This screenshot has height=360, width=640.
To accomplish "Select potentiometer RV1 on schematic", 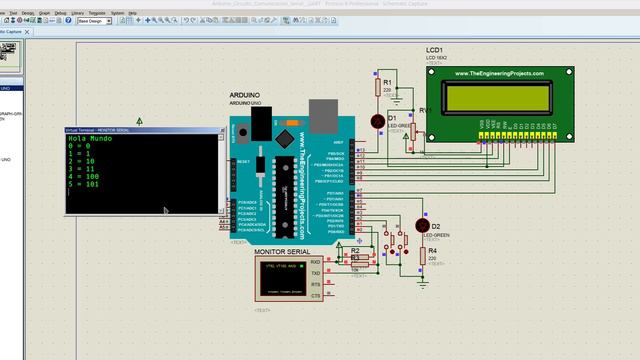I will point(413,132).
